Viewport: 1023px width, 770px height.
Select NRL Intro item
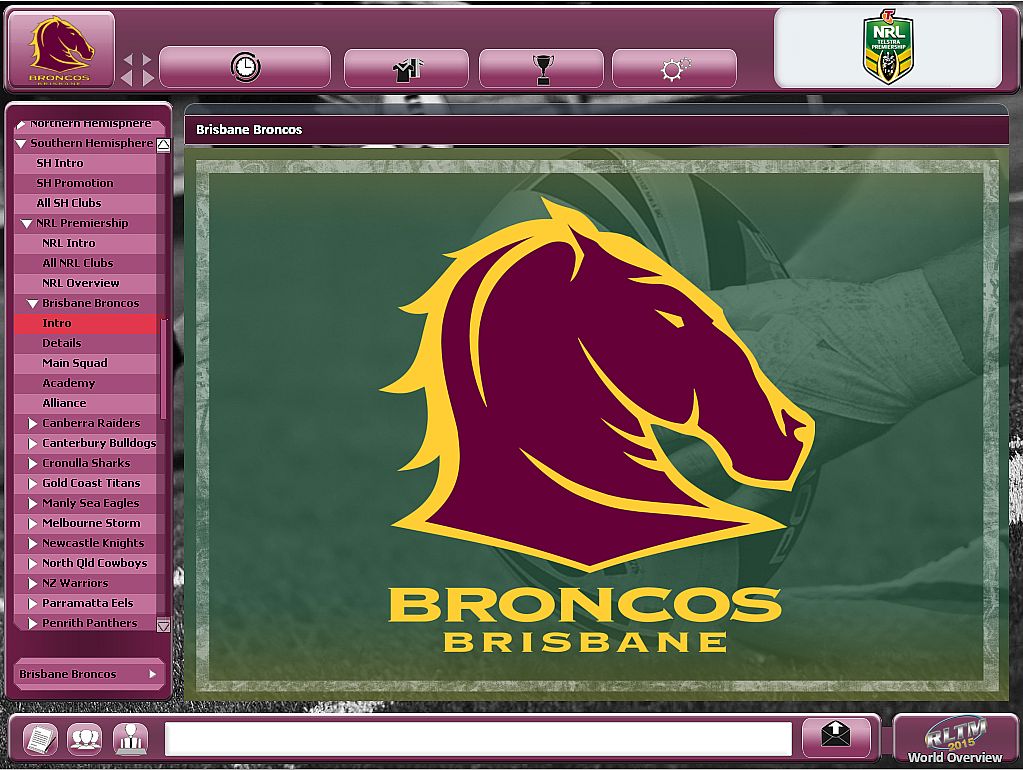(85, 243)
